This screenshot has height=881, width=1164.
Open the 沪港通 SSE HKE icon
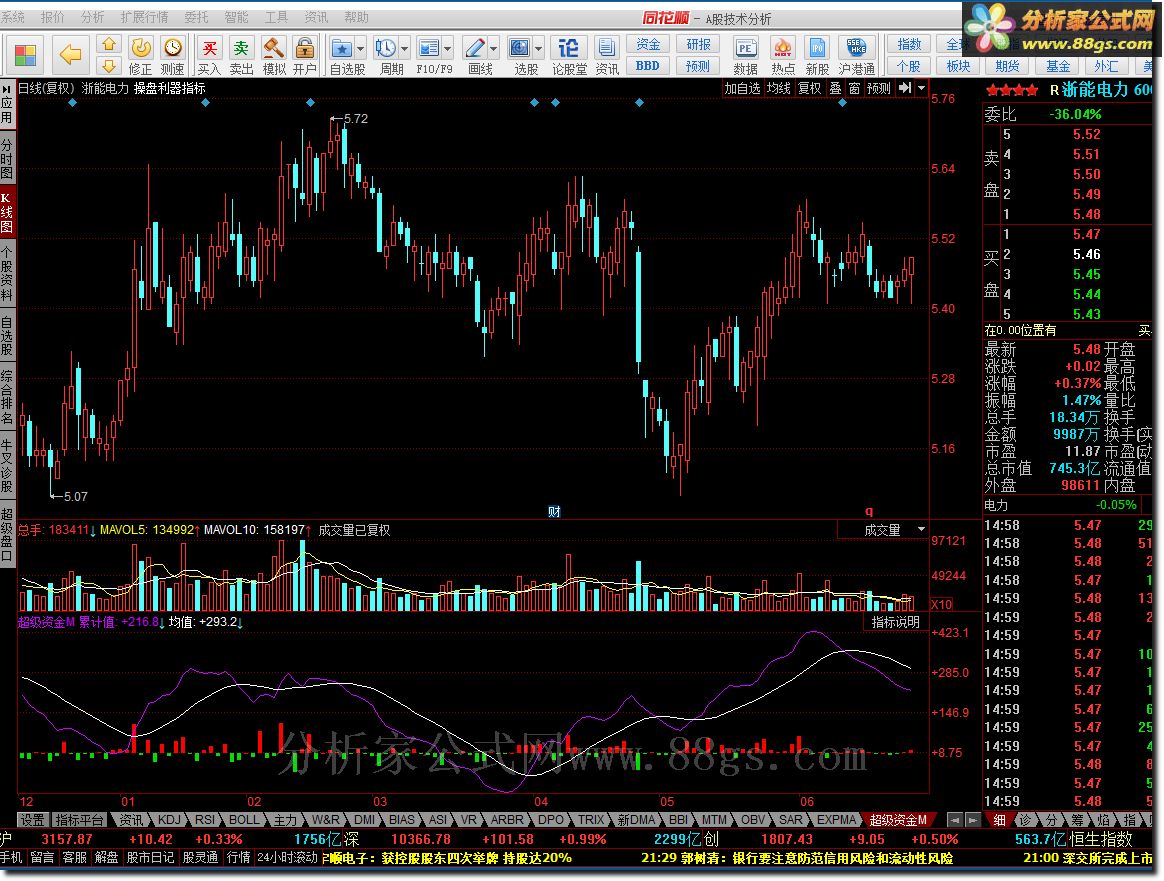click(856, 48)
